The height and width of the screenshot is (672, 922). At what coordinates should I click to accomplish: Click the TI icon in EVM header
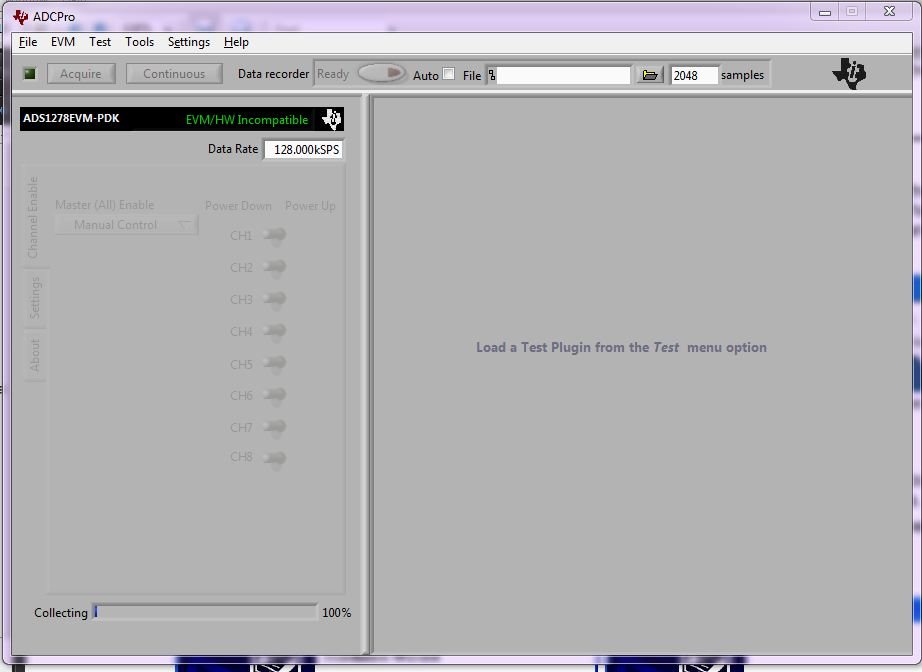pyautogui.click(x=332, y=119)
